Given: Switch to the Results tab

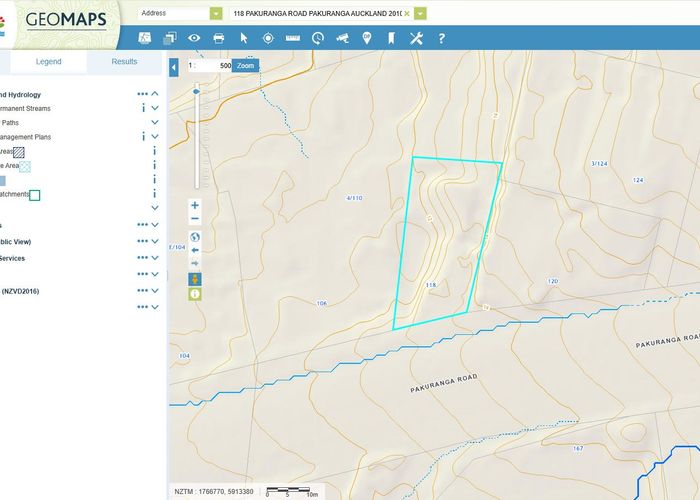Looking at the screenshot, I should pyautogui.click(x=124, y=62).
